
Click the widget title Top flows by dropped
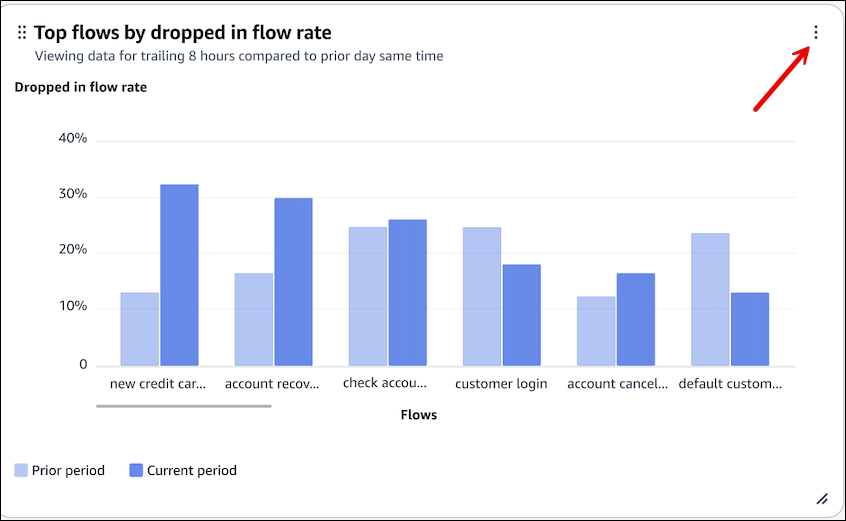(x=183, y=33)
